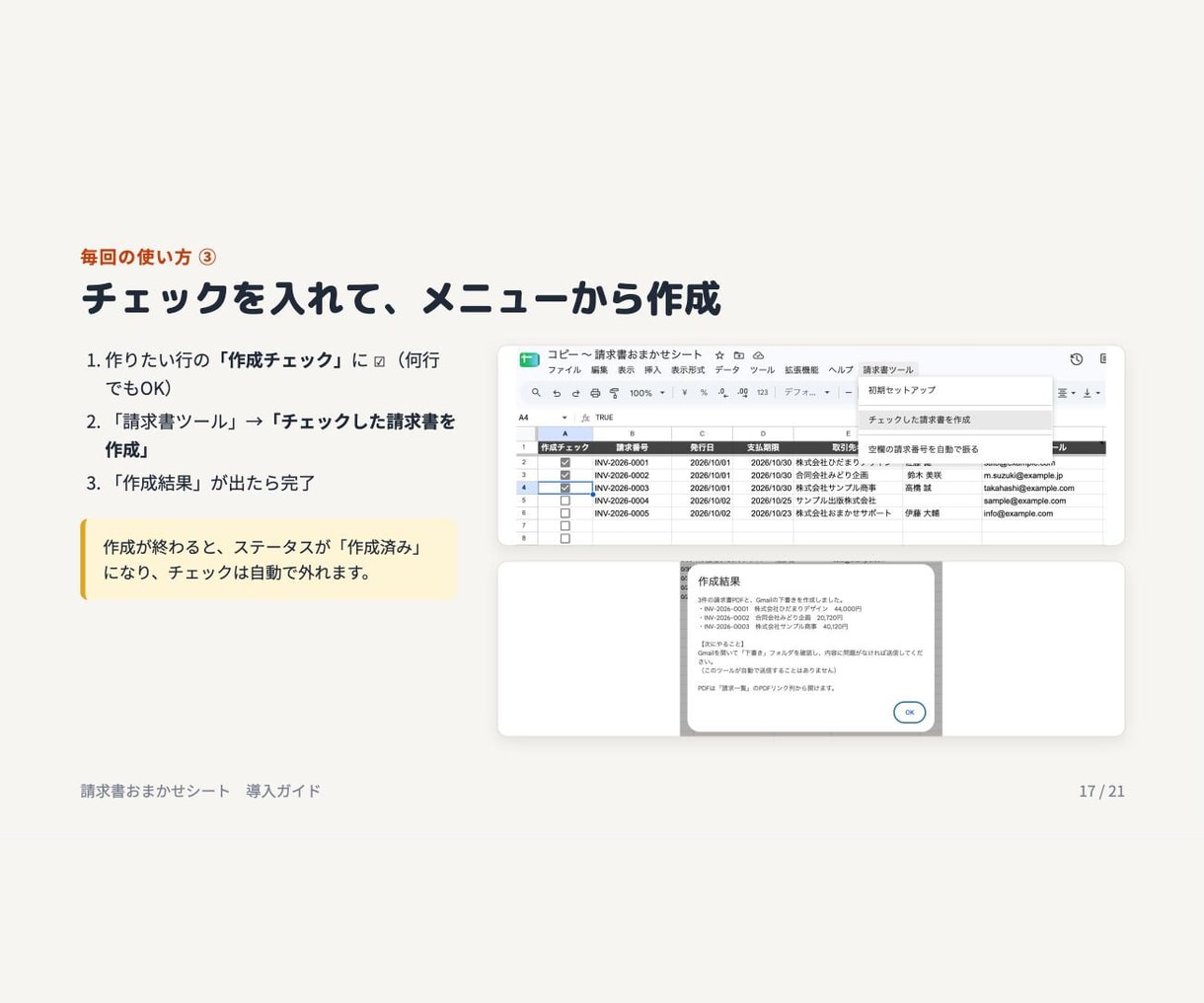Viewport: 1204px width, 1003px height.
Task: Open the 拡張機能 menu
Action: 801,370
